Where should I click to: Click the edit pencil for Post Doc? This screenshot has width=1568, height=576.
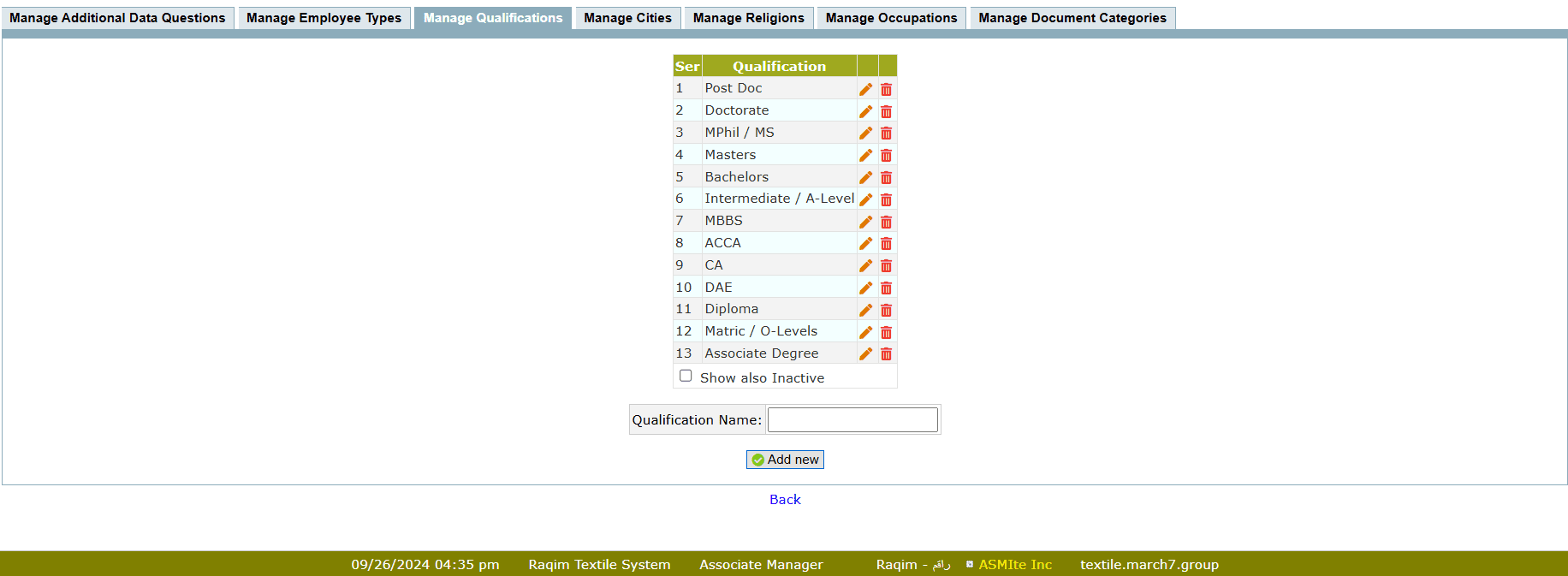(x=865, y=89)
